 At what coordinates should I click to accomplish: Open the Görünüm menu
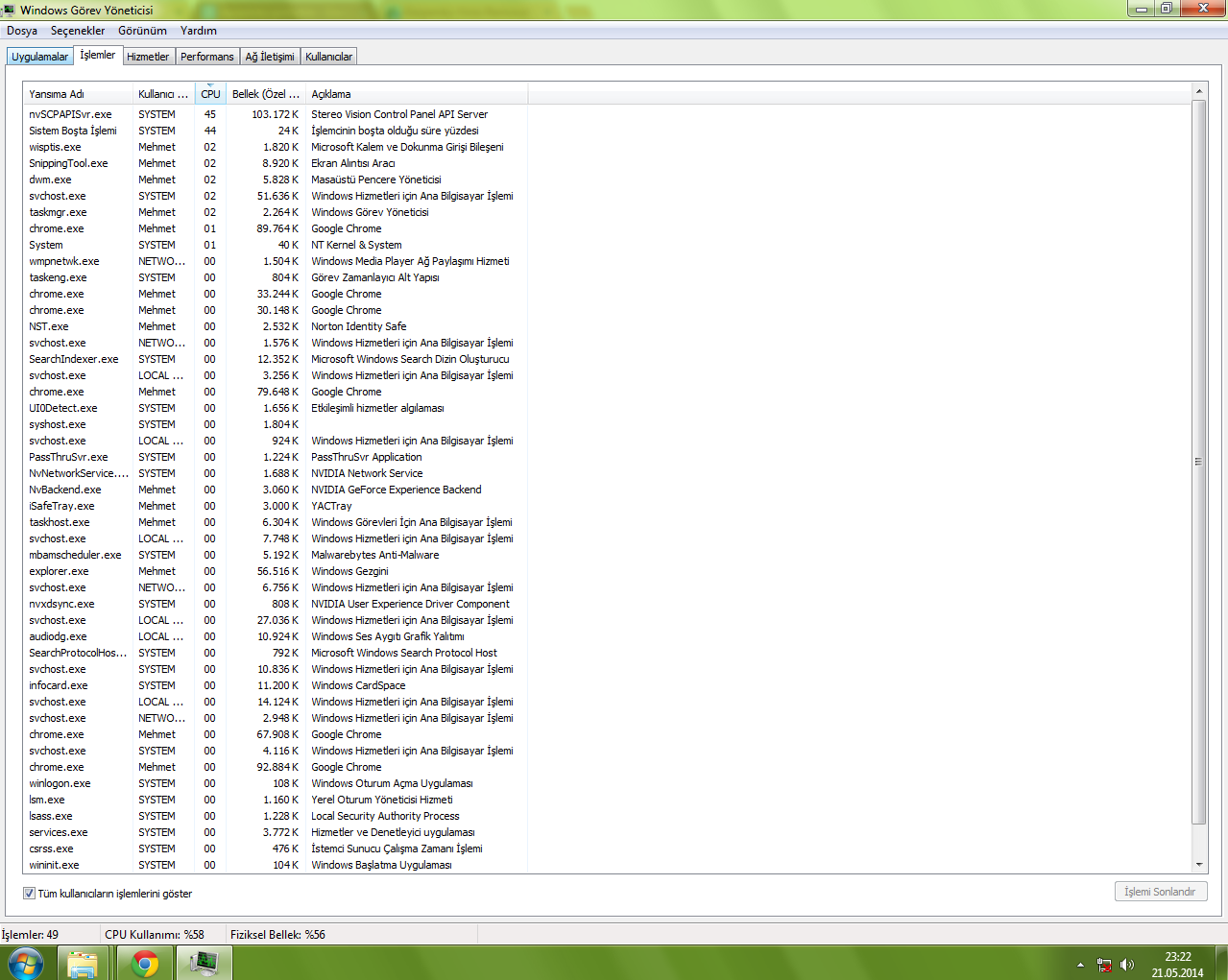click(x=142, y=31)
